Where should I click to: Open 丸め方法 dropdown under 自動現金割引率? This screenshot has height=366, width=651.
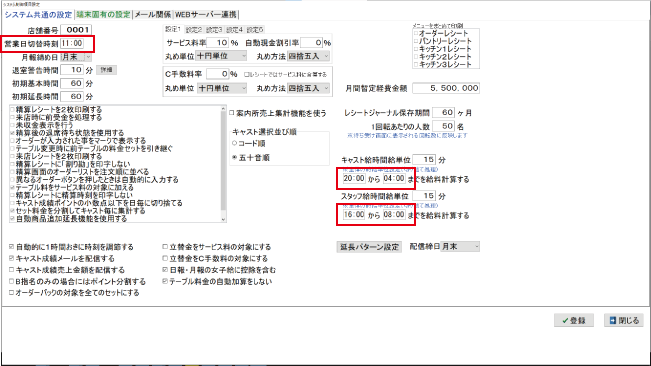308,56
